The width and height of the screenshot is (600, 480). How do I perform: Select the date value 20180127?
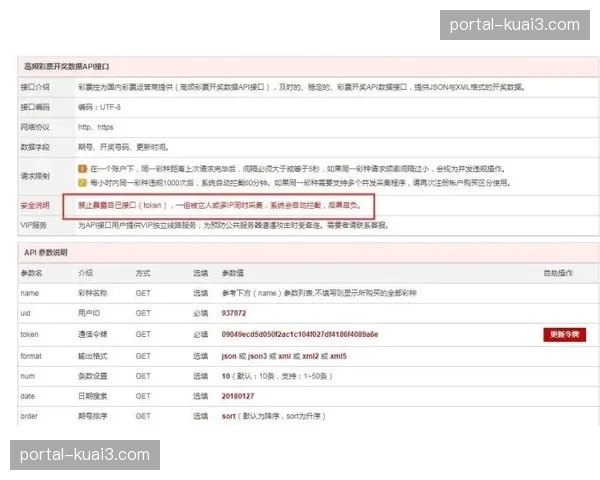point(238,396)
